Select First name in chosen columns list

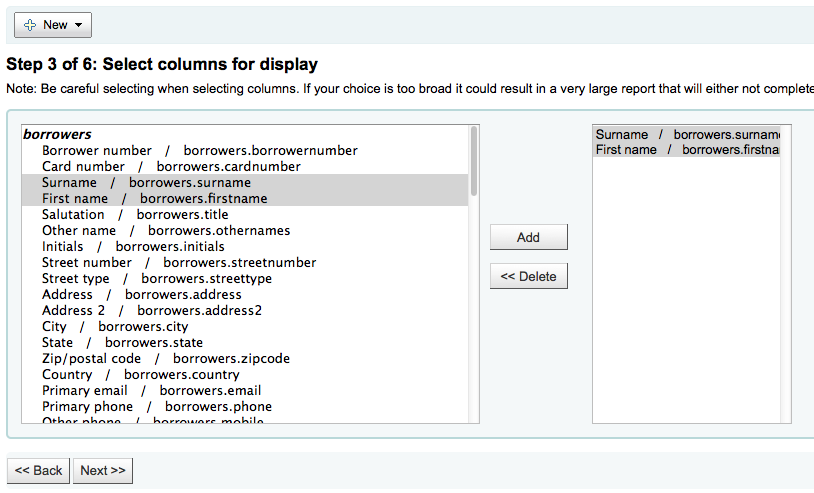pyautogui.click(x=686, y=149)
